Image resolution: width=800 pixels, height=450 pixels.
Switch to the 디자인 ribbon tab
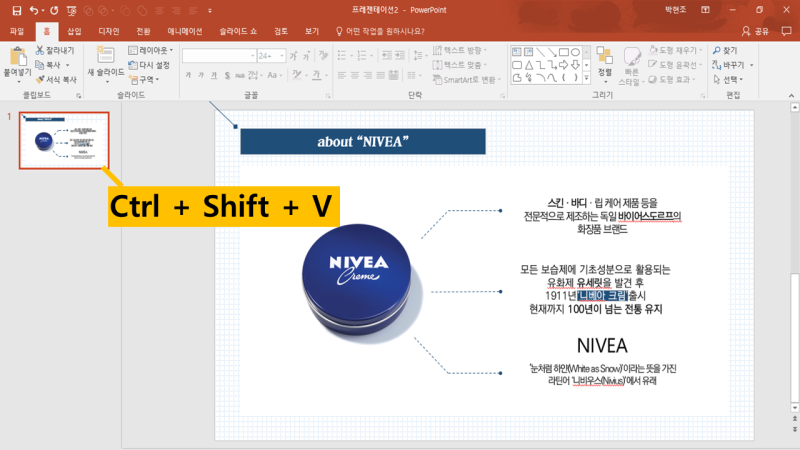109,31
